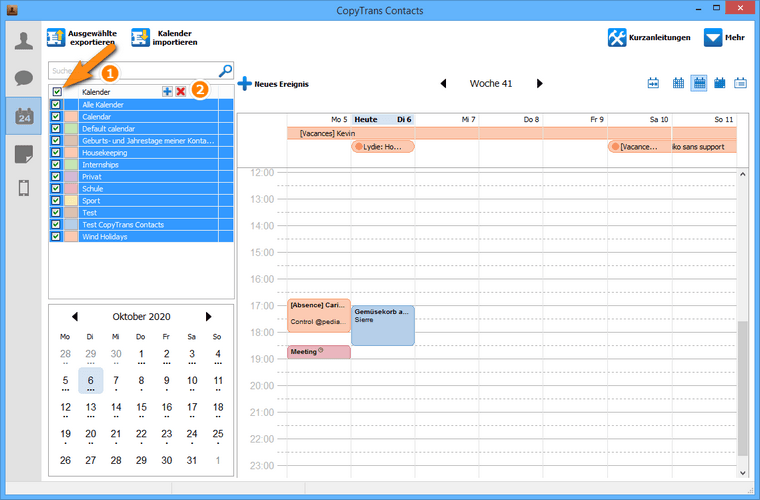Select the Sport calendar row
Screen dimensions: 760x500
point(141,201)
